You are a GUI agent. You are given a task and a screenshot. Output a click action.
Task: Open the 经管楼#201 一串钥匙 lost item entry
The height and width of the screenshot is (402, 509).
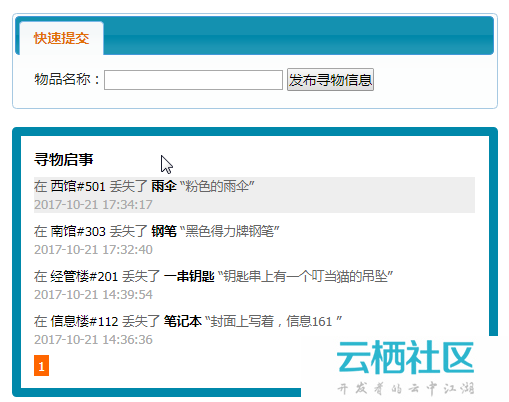point(254,285)
